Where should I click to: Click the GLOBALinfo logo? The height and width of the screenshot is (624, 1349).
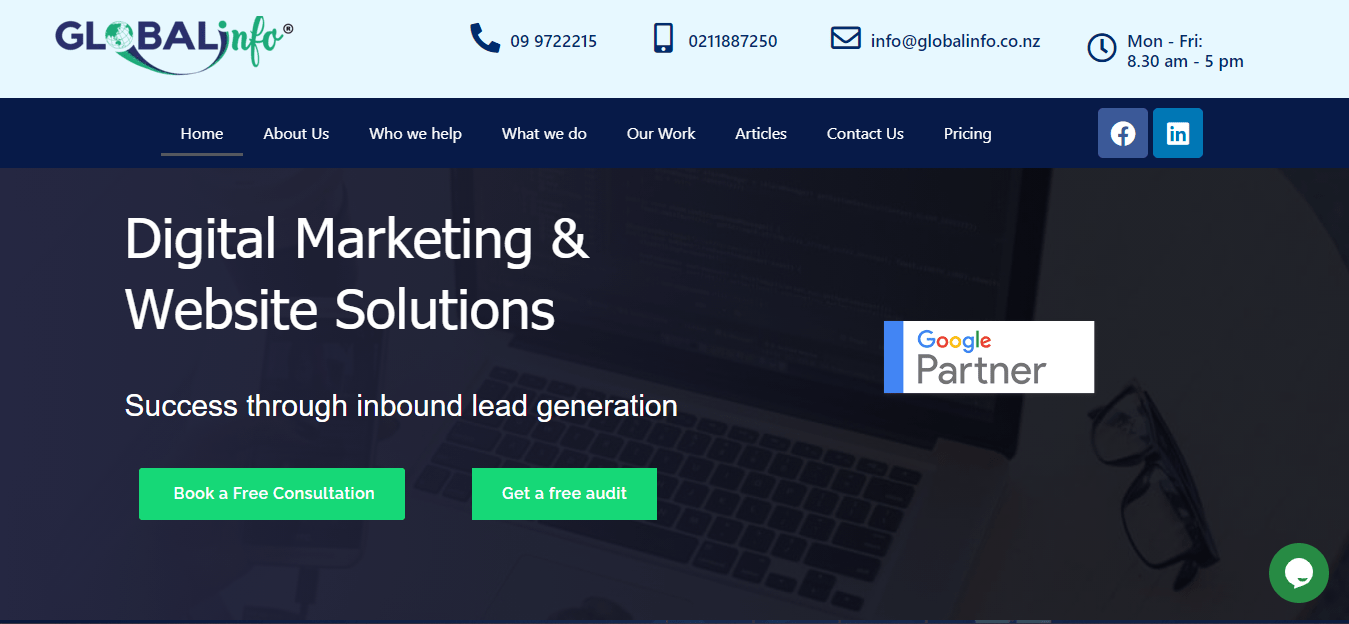tap(174, 44)
